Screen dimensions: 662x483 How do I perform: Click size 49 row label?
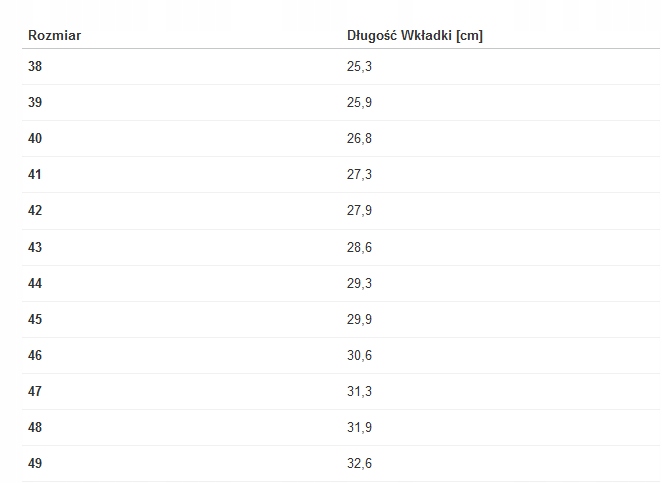click(36, 463)
